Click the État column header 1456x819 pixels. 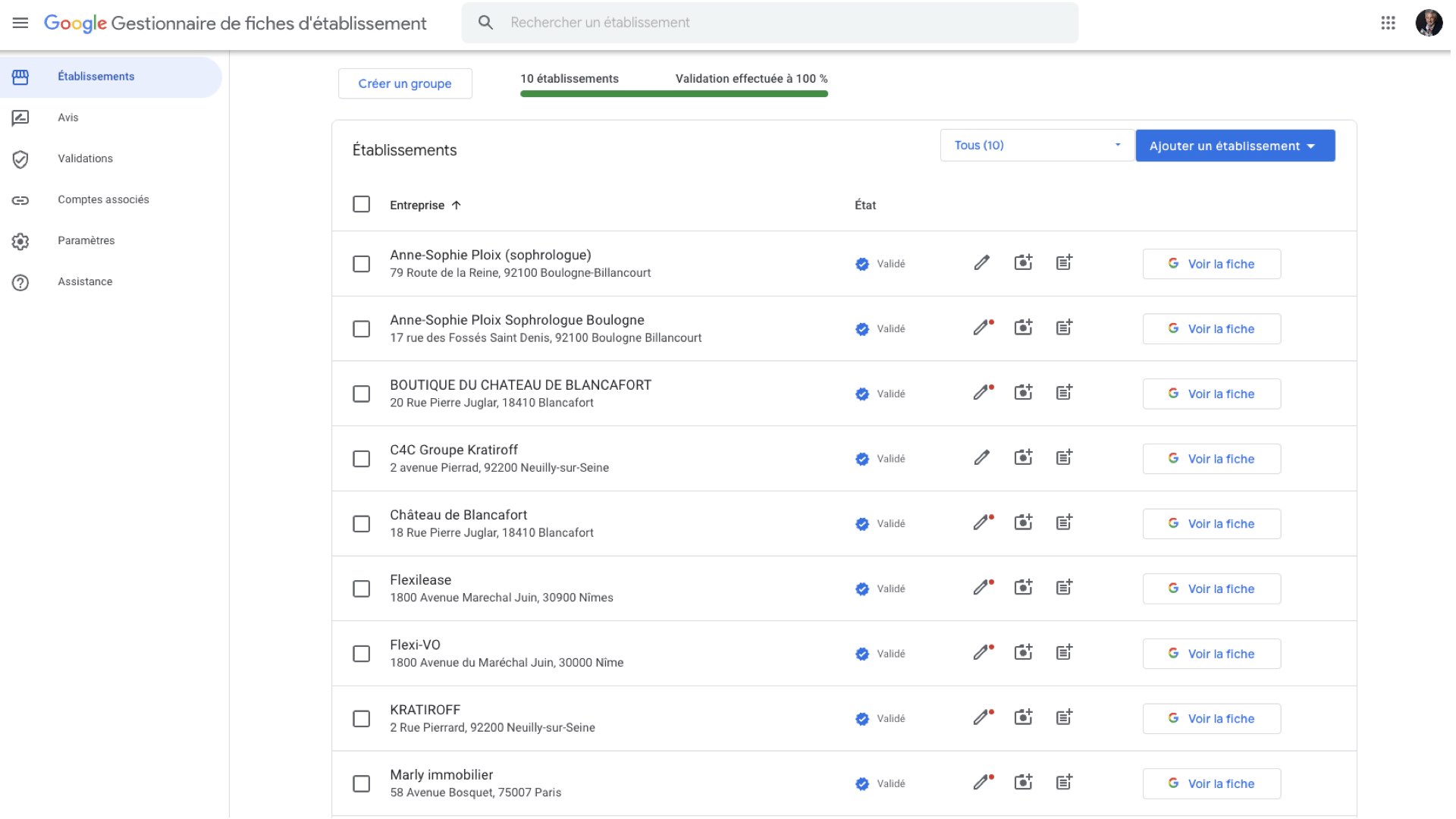click(x=865, y=206)
